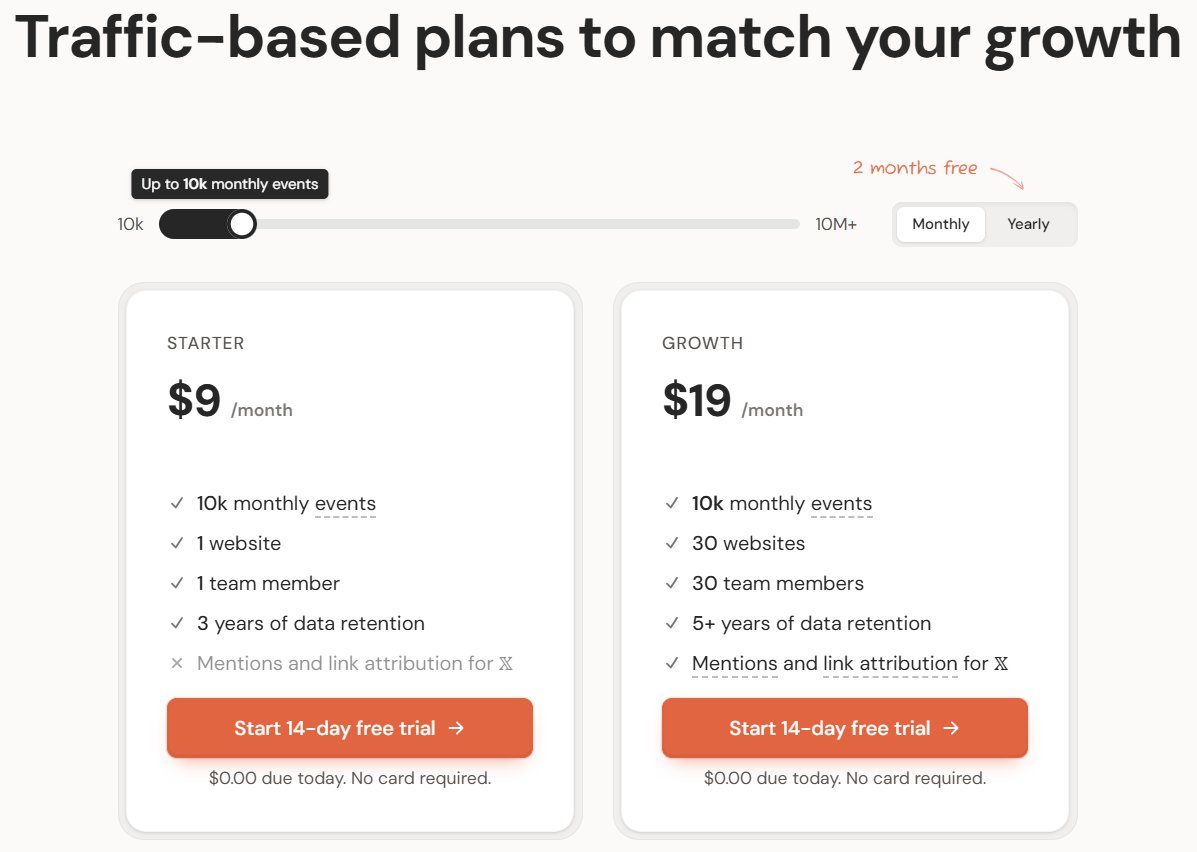This screenshot has width=1197, height=852.
Task: Click the underlined events term in Starter
Action: tap(345, 504)
